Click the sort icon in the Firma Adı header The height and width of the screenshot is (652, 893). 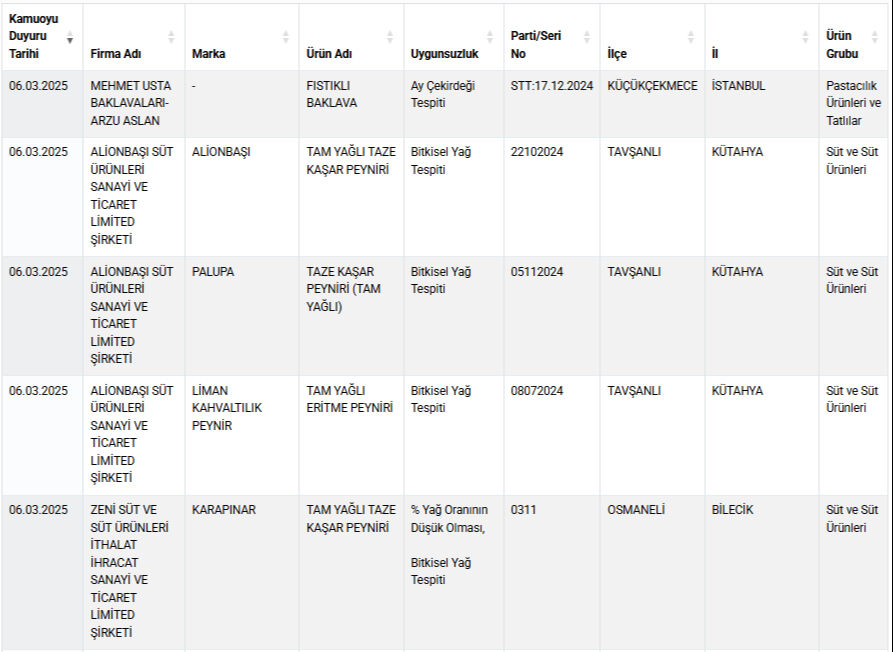171,37
